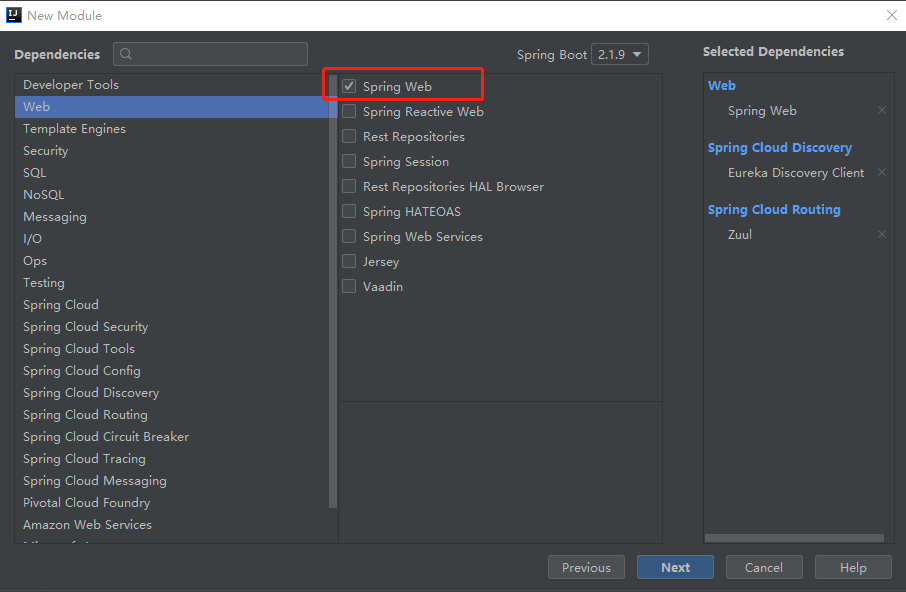Open the Spring Cloud Discovery category

(91, 393)
